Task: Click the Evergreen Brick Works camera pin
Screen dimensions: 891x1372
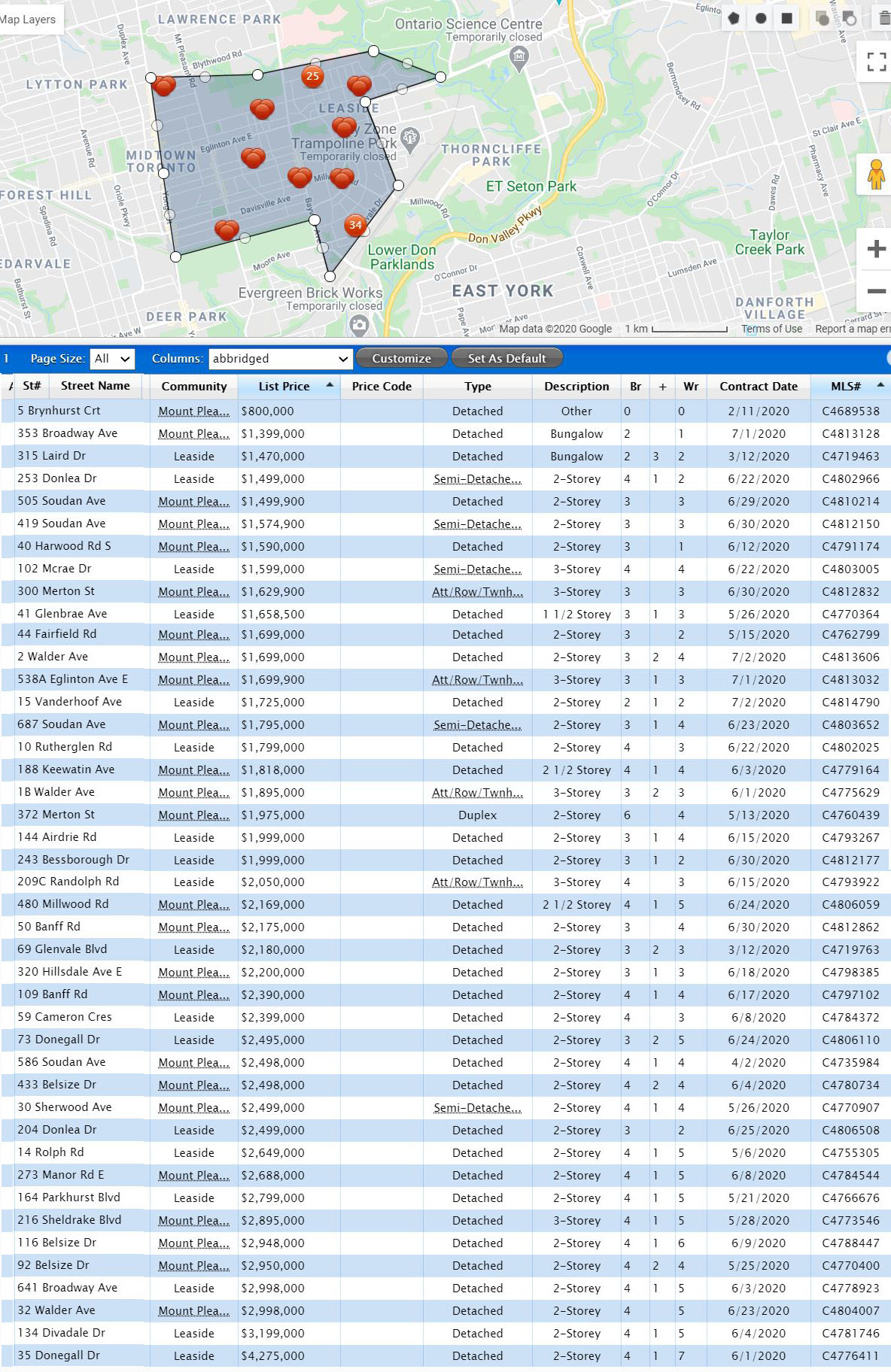Action: (x=359, y=325)
